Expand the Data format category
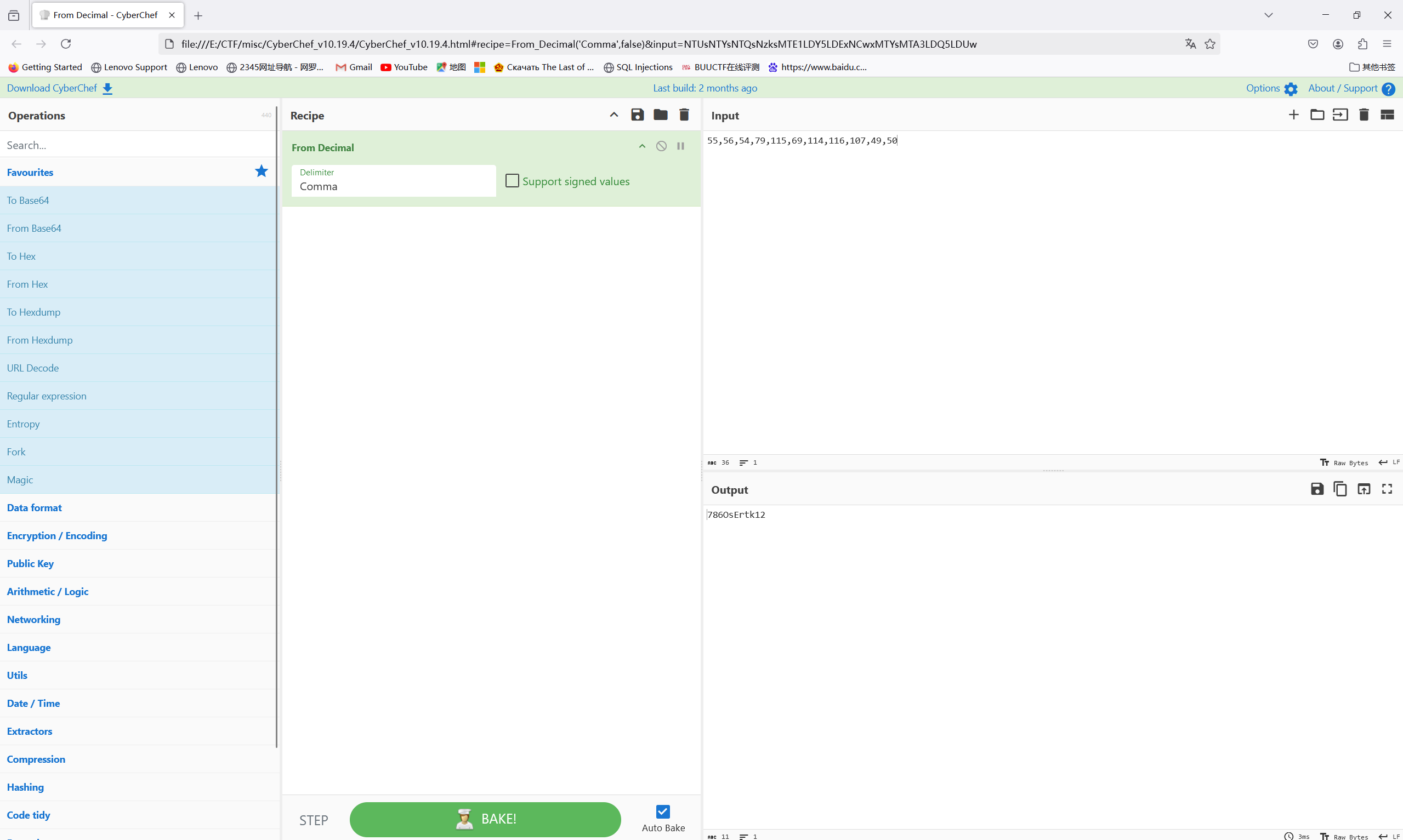Screen dimensions: 1403x840 (35, 508)
